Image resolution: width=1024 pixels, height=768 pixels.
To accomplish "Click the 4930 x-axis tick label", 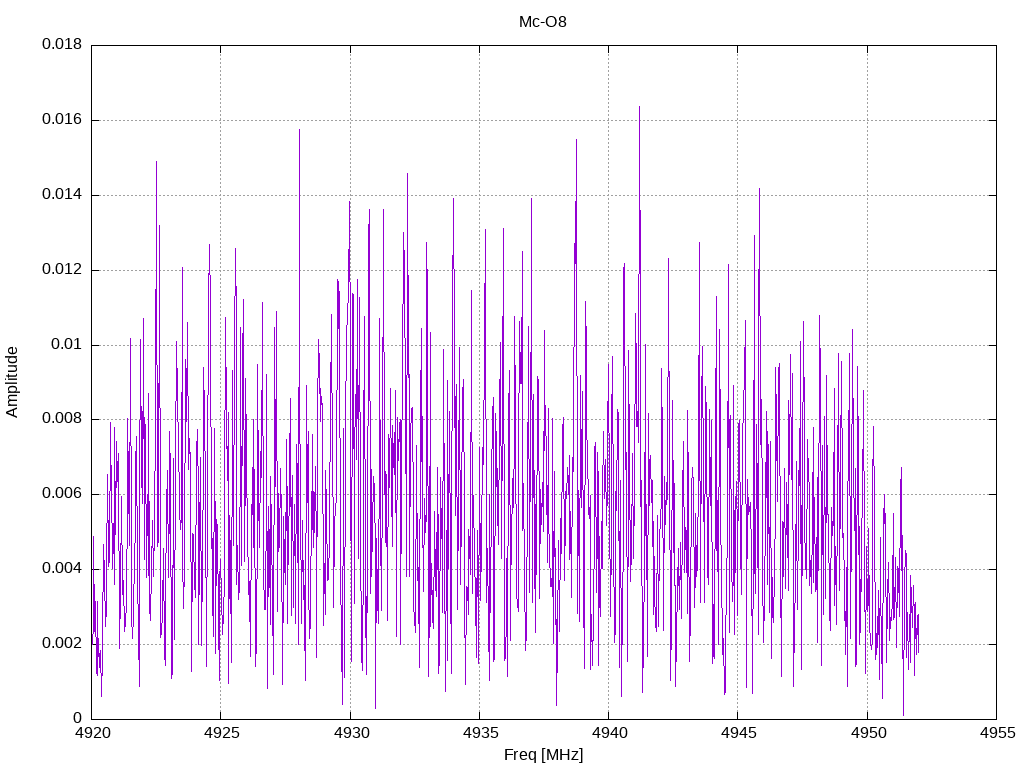I will click(x=351, y=733).
